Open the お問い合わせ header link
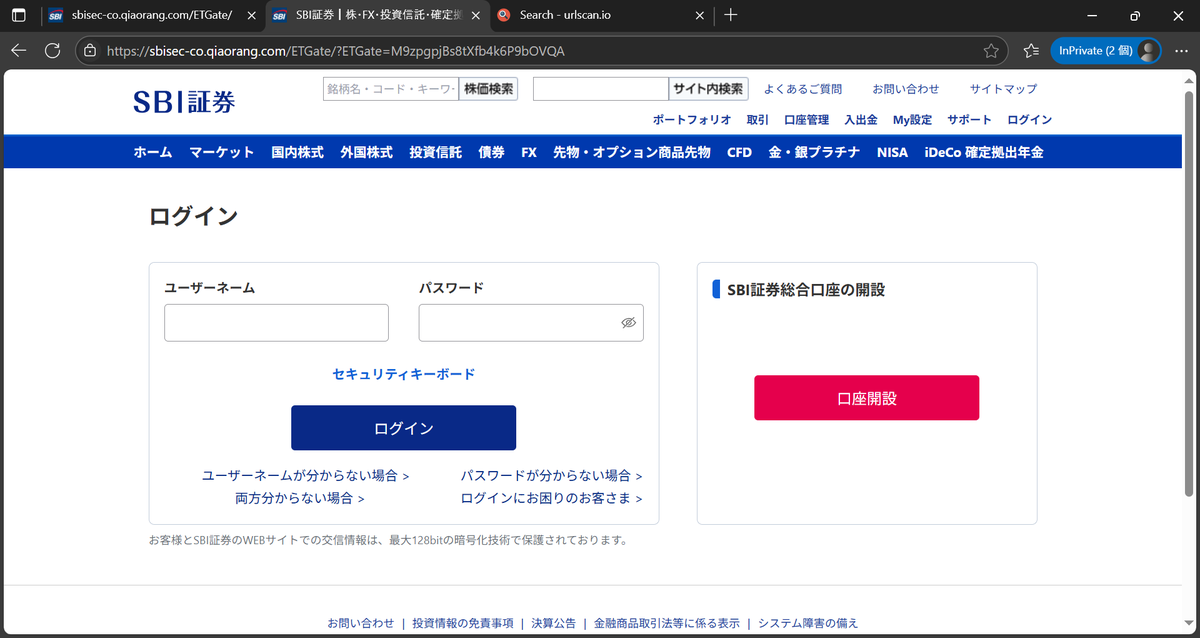Image resolution: width=1200 pixels, height=638 pixels. point(906,89)
